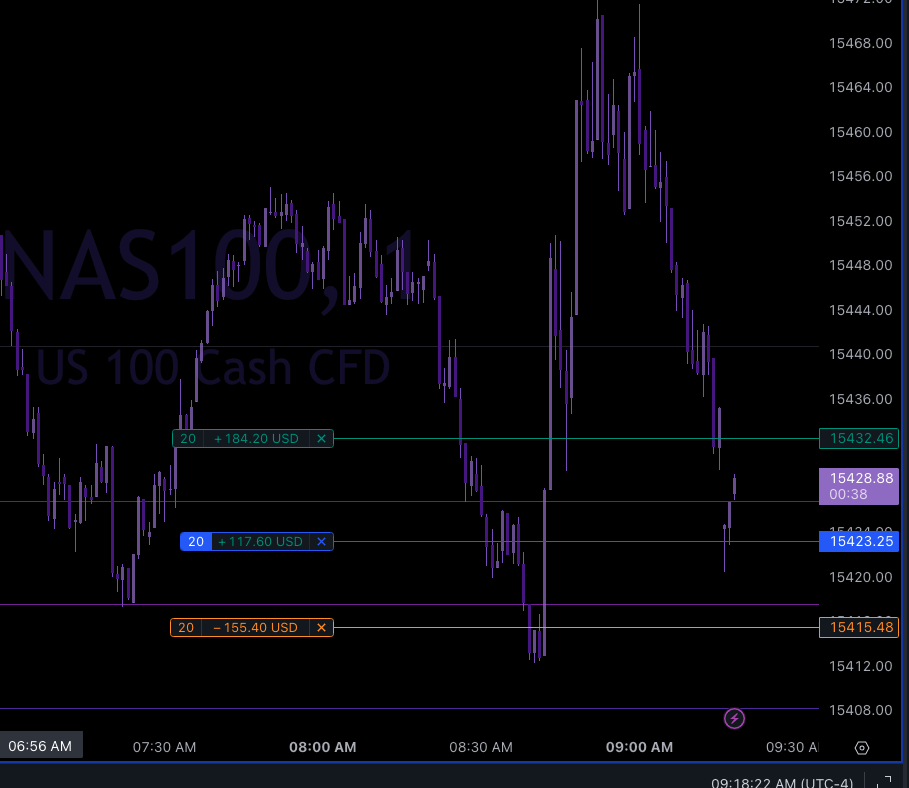Close the +117.60 USD position line
The image size is (909, 788).
tap(321, 542)
